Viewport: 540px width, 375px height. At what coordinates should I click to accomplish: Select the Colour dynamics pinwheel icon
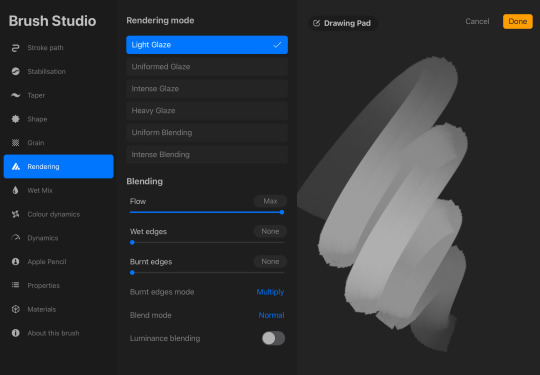coord(15,214)
